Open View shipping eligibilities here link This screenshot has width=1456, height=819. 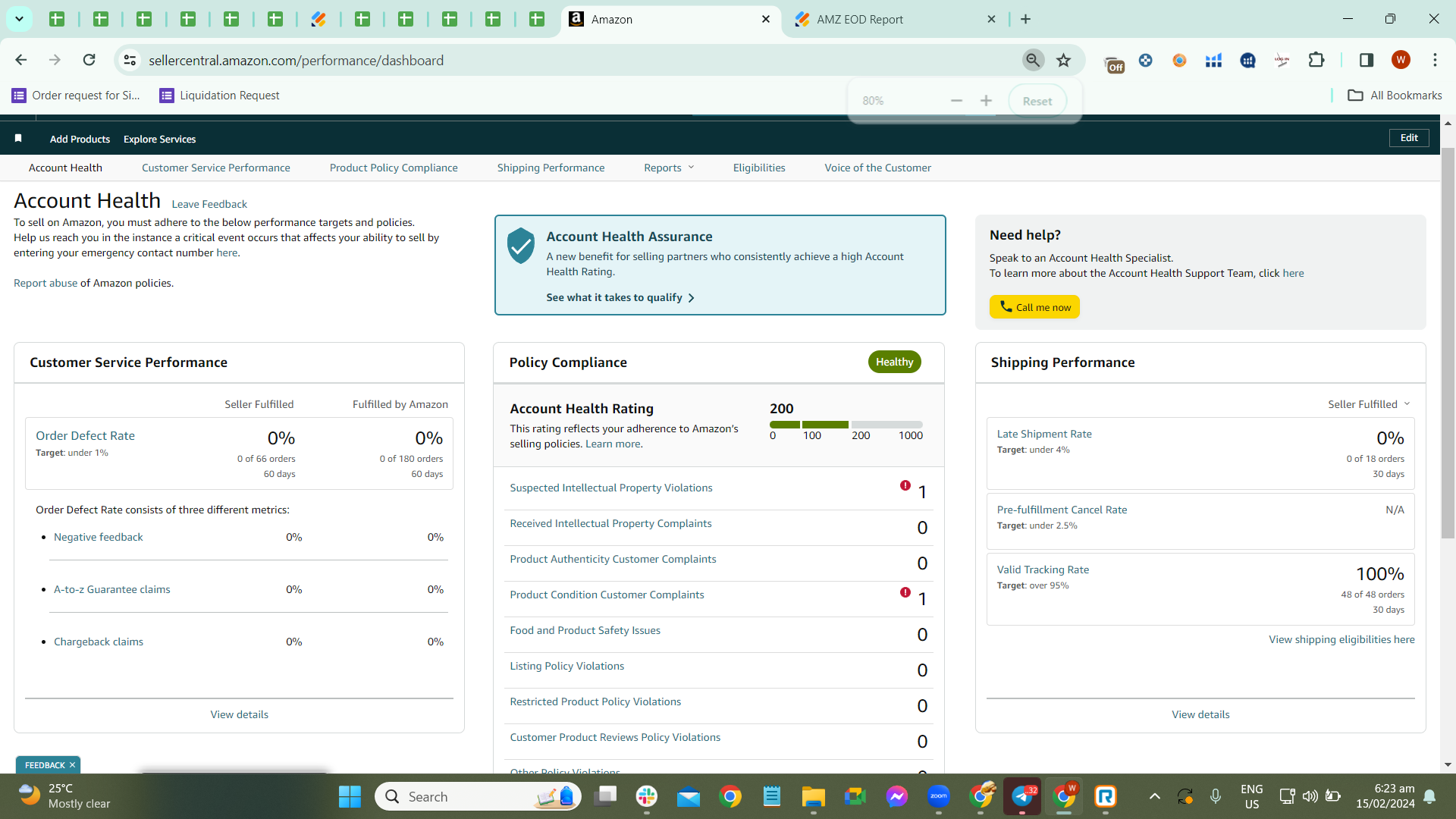point(1341,639)
